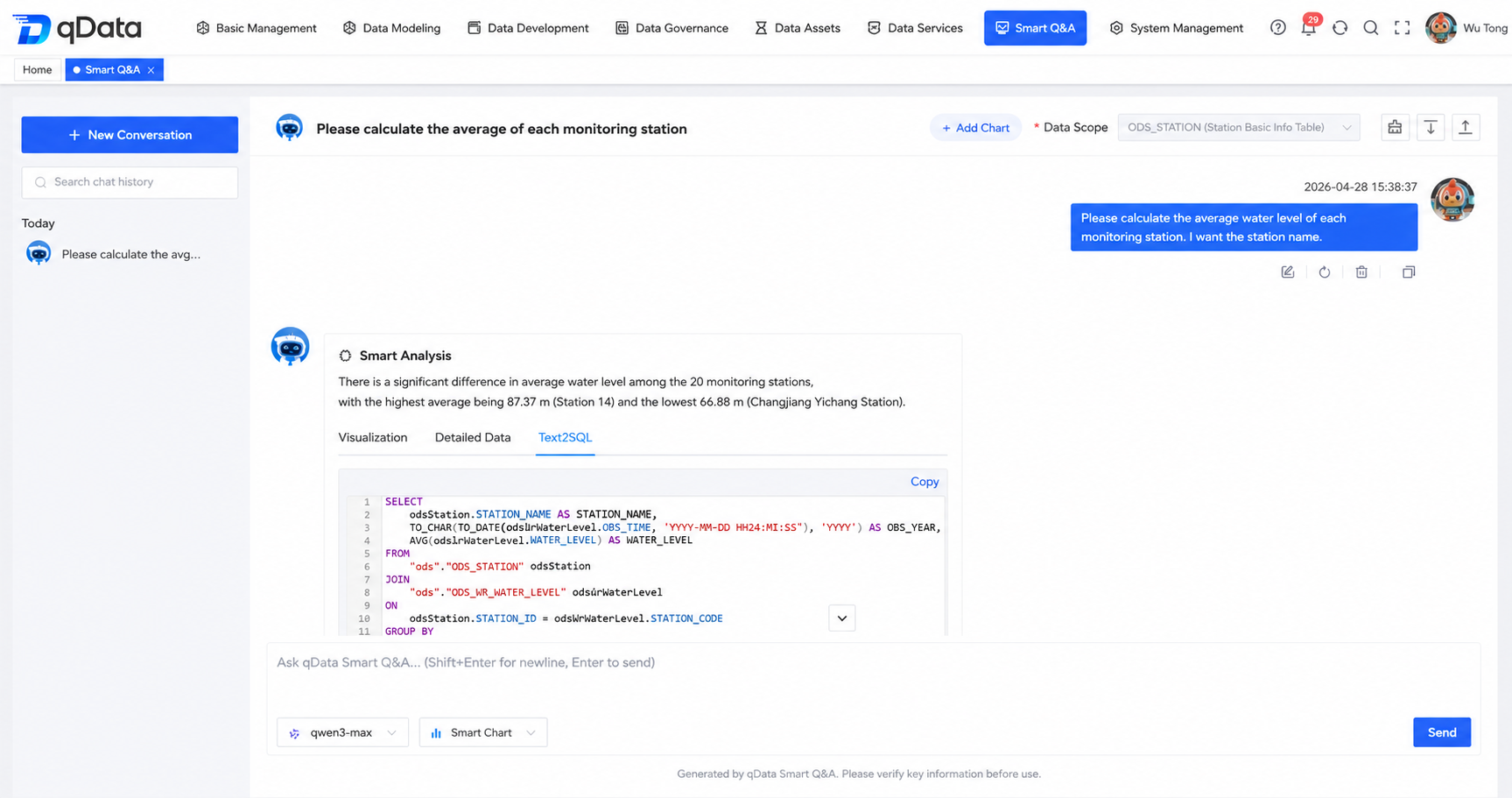Open the Data Development menu
1512x798 pixels.
[x=528, y=28]
